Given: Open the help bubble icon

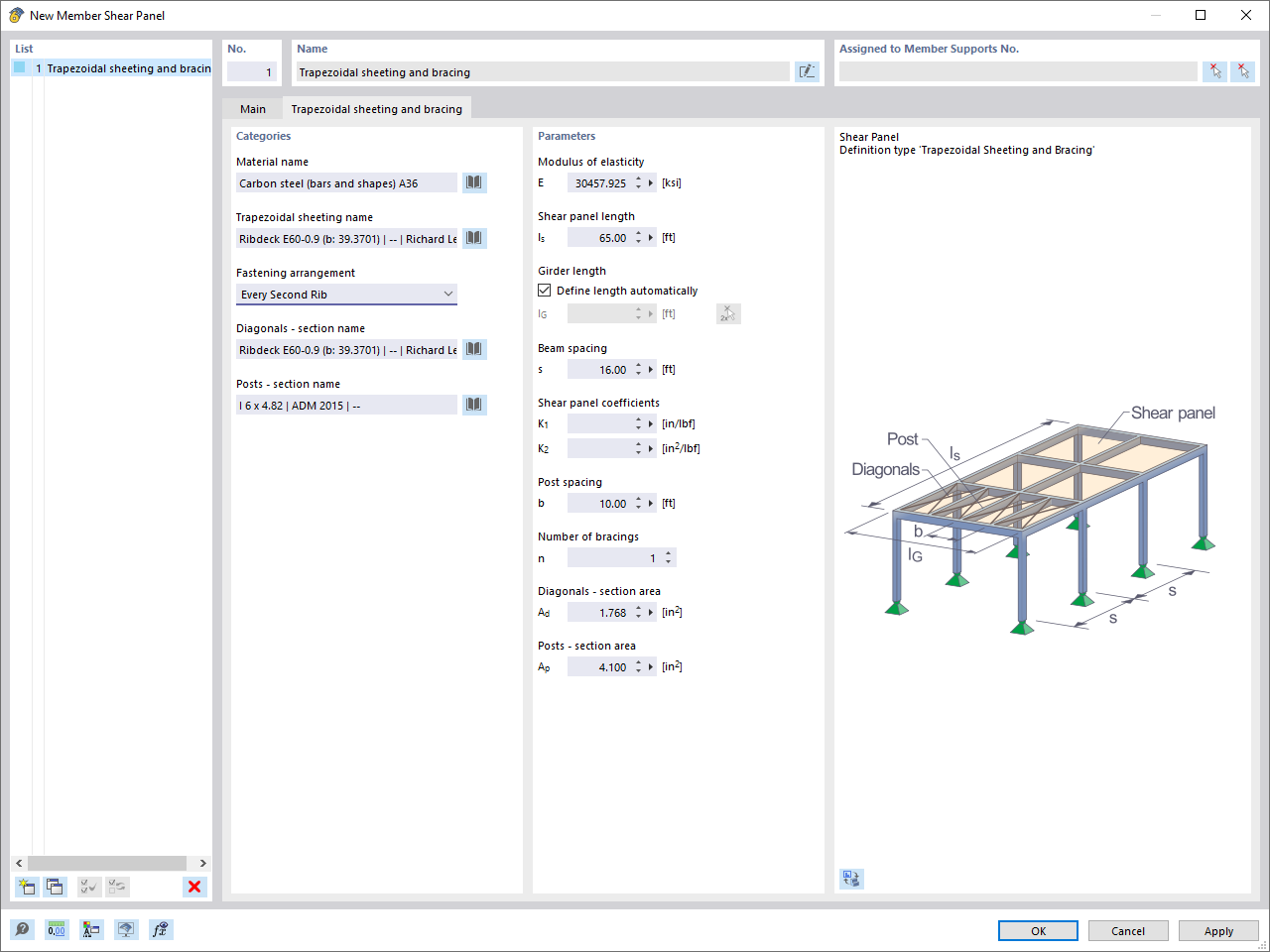Looking at the screenshot, I should pos(20,929).
